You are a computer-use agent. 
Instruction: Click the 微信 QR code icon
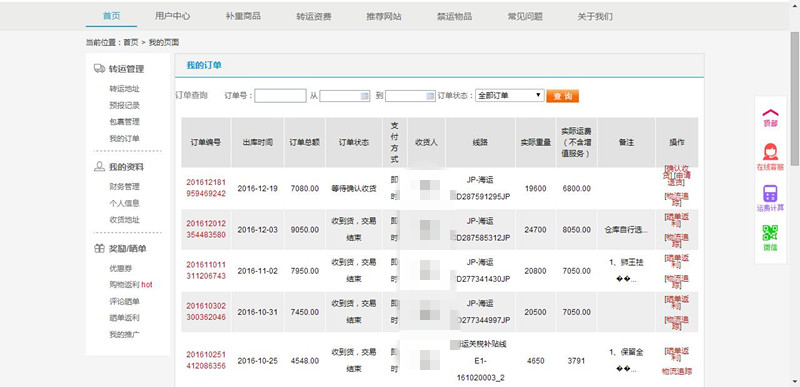pos(770,233)
